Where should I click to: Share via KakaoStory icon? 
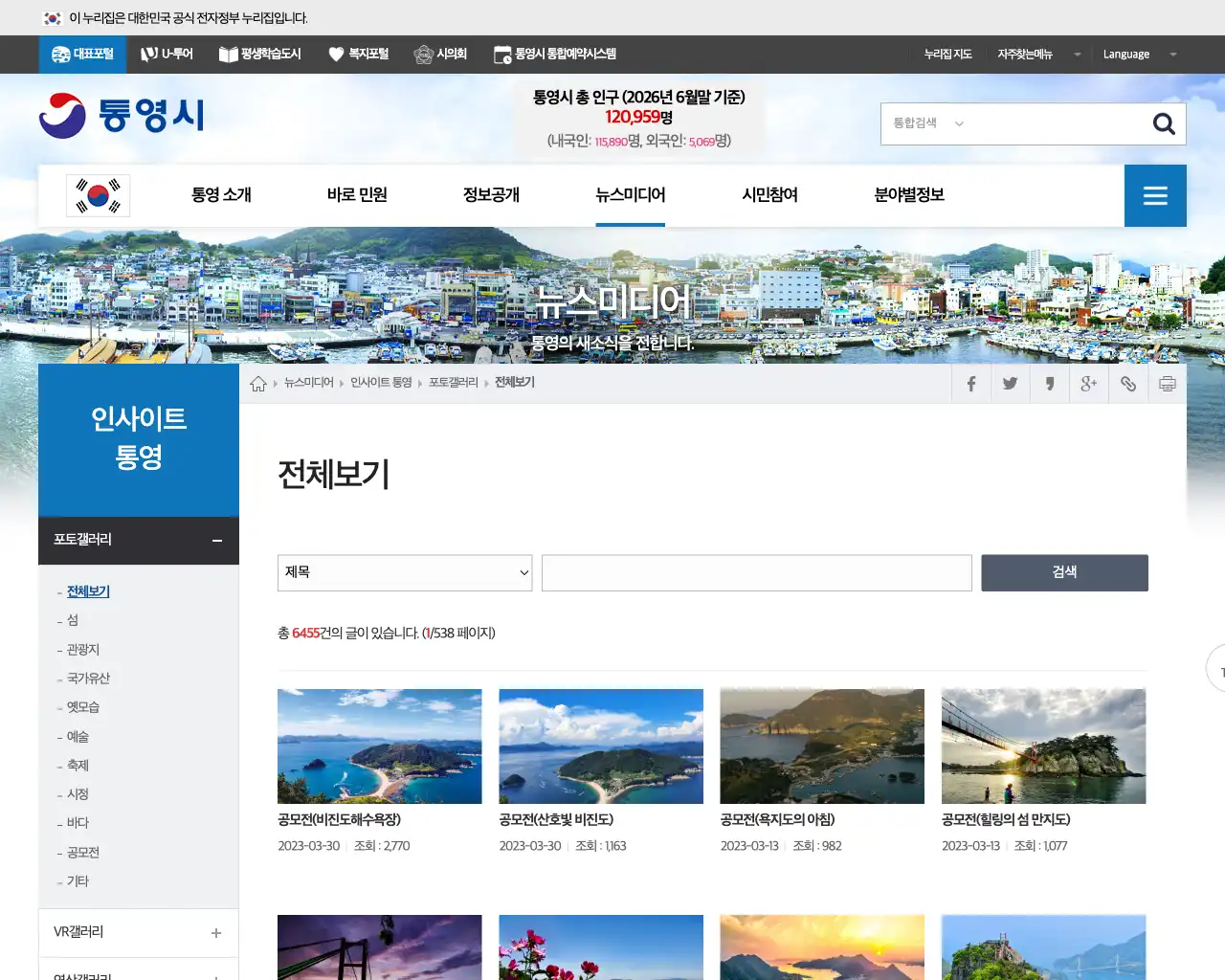(x=1049, y=384)
